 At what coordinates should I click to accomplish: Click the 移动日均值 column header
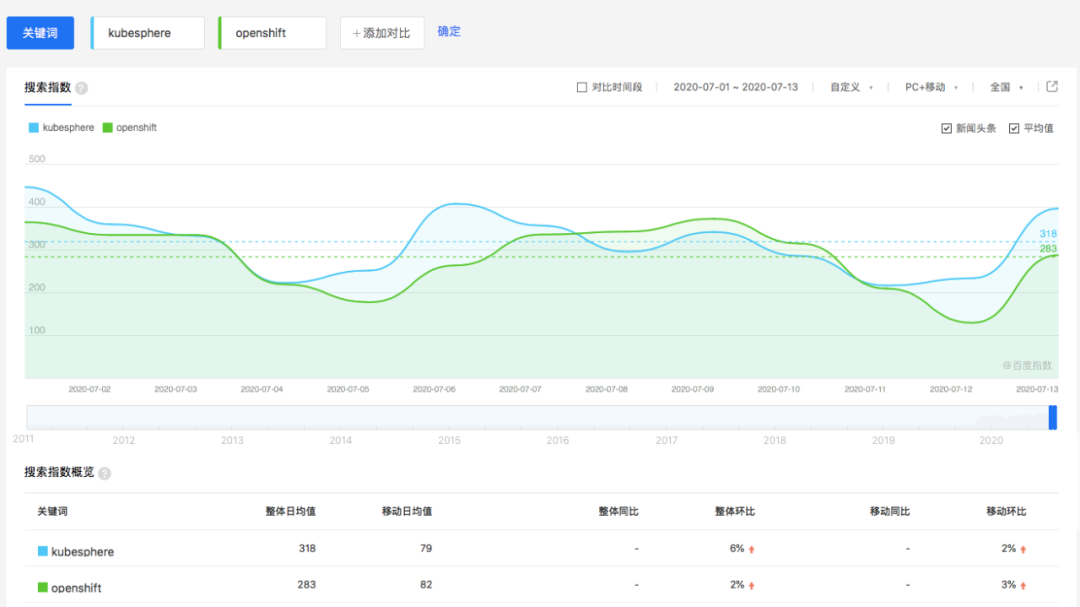pos(407,511)
